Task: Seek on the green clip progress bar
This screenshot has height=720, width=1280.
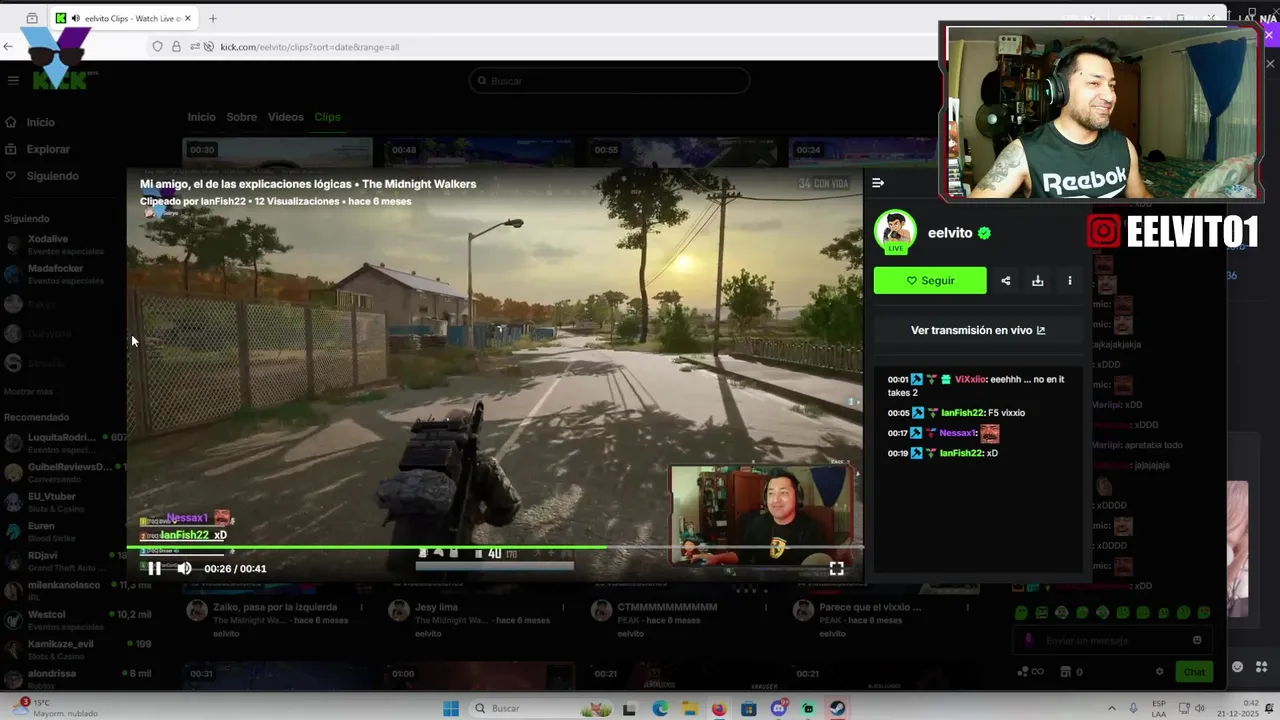Action: [x=495, y=547]
